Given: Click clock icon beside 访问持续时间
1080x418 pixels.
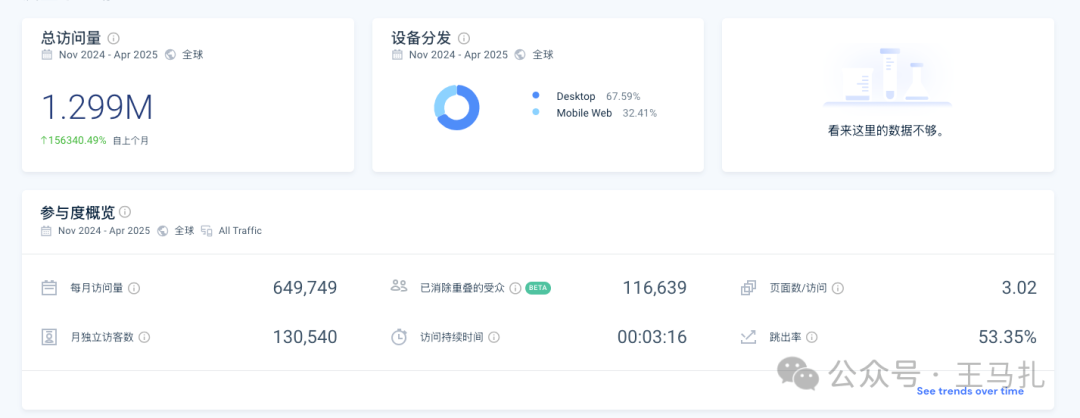Looking at the screenshot, I should click(x=399, y=337).
